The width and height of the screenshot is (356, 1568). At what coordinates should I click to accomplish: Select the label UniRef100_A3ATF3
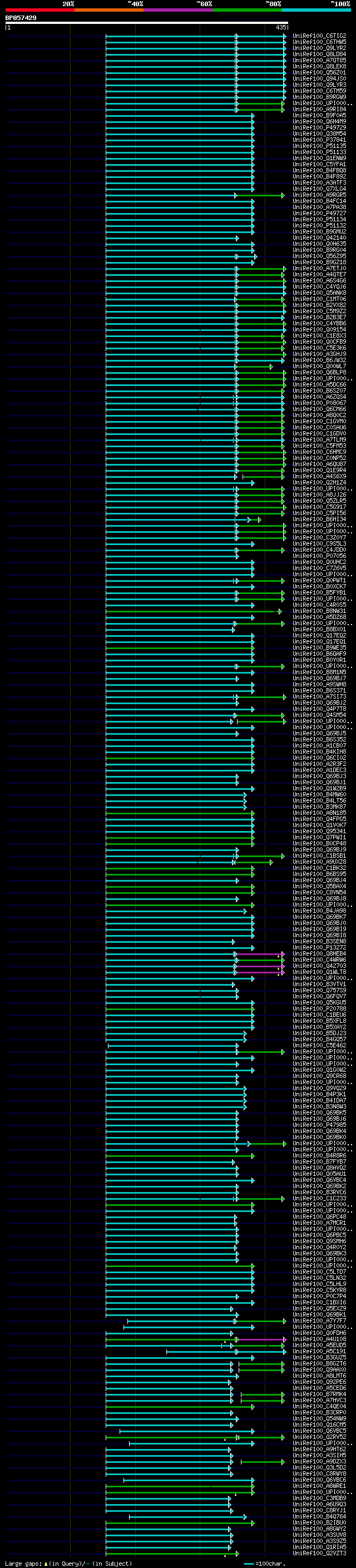[319, 182]
